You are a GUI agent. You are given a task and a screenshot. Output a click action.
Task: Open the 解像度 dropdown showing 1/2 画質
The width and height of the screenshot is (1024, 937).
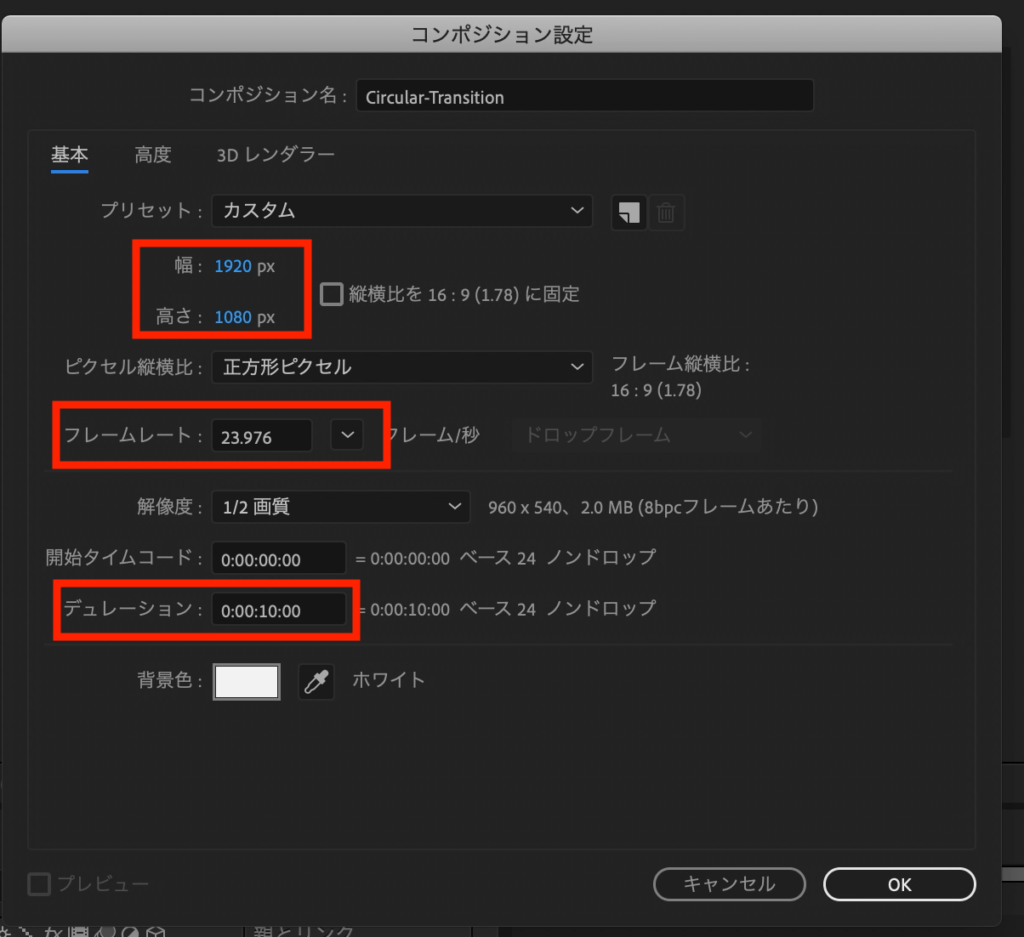click(340, 507)
